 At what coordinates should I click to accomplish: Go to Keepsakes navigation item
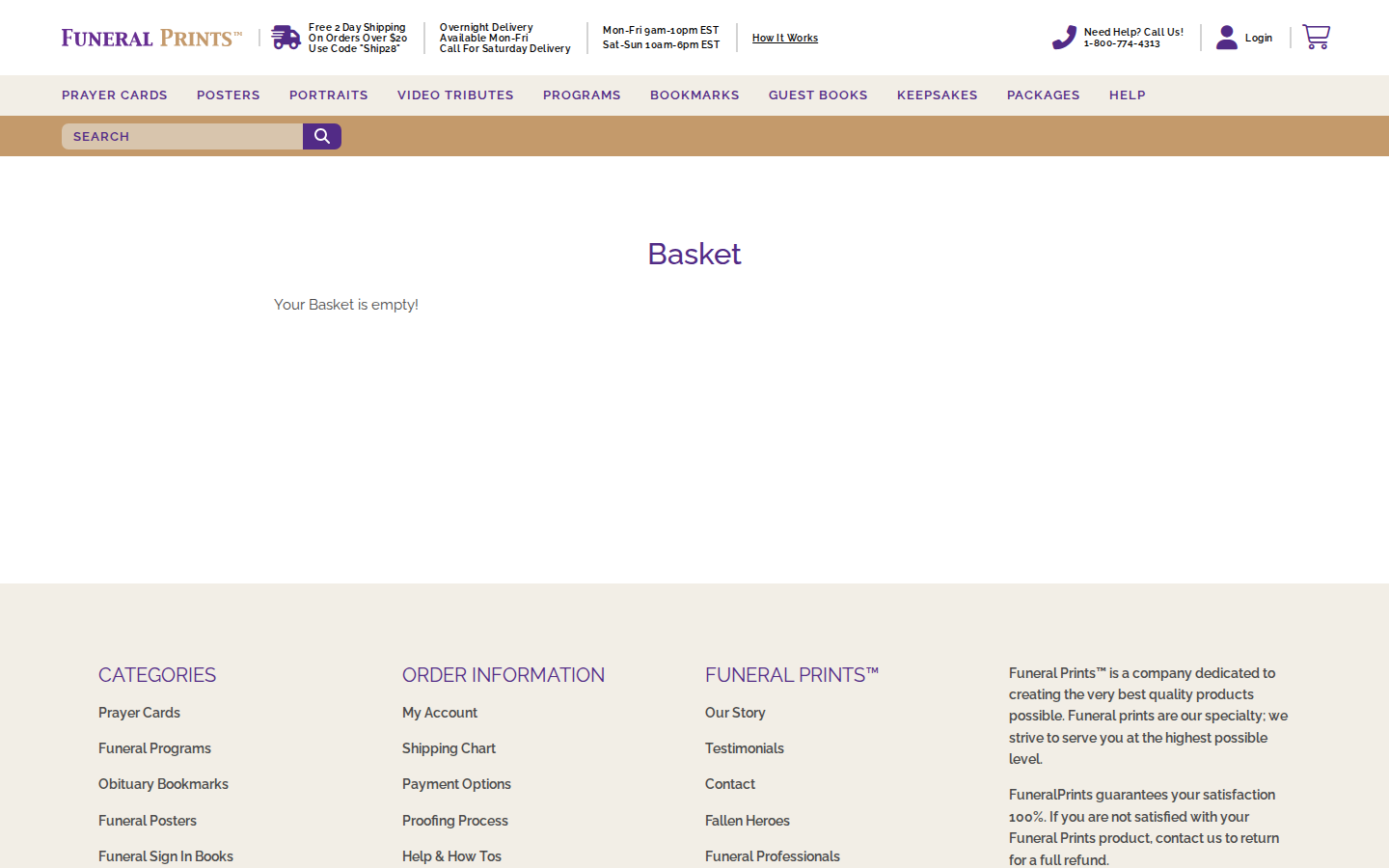tap(937, 95)
